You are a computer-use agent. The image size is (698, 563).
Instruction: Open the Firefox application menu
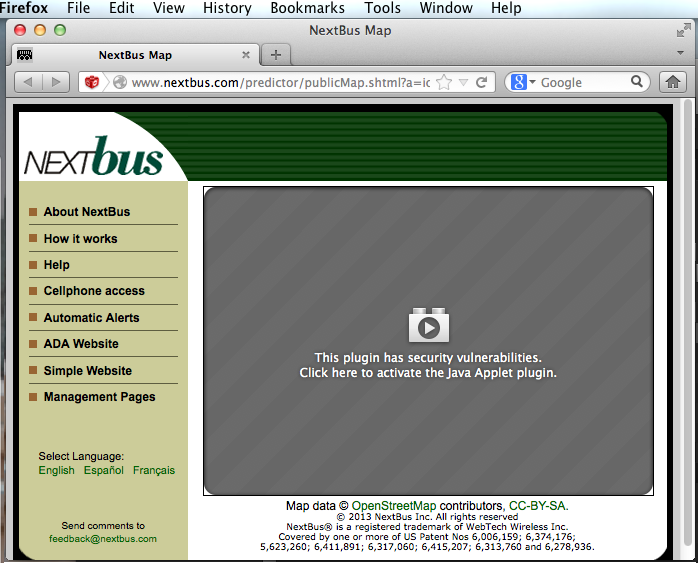(x=24, y=8)
